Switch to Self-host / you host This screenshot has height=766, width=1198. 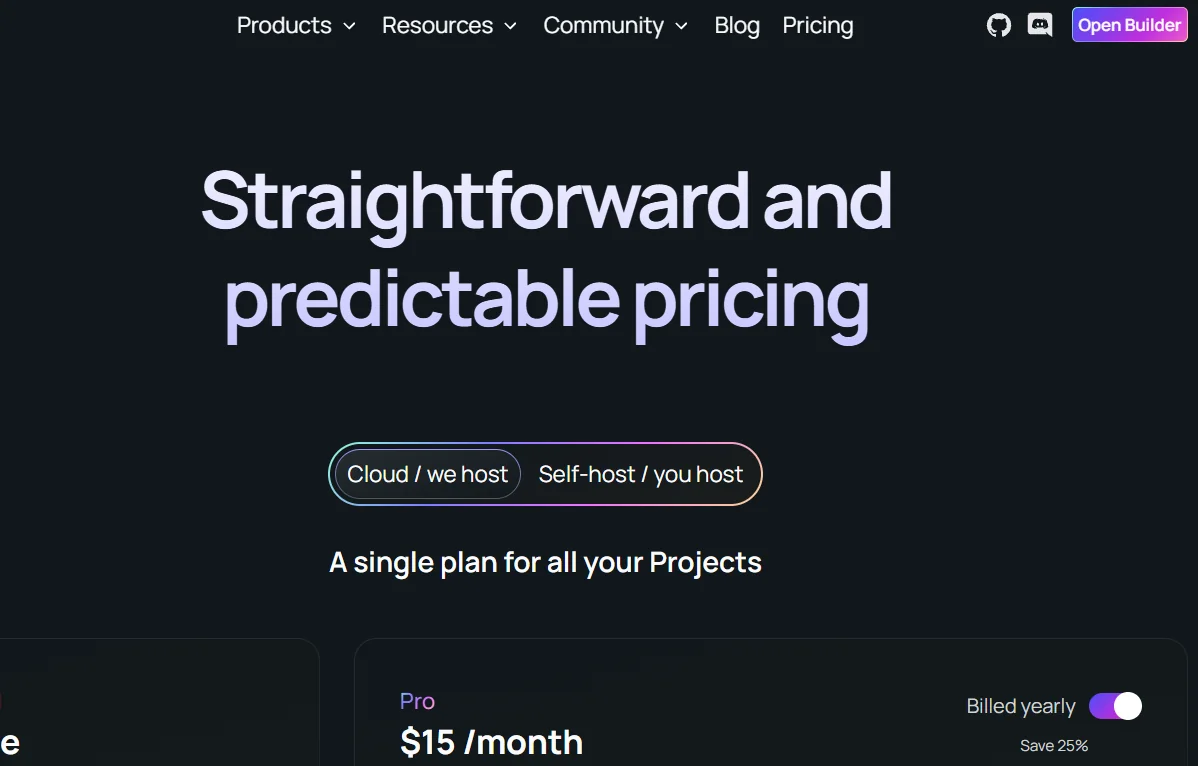[640, 474]
